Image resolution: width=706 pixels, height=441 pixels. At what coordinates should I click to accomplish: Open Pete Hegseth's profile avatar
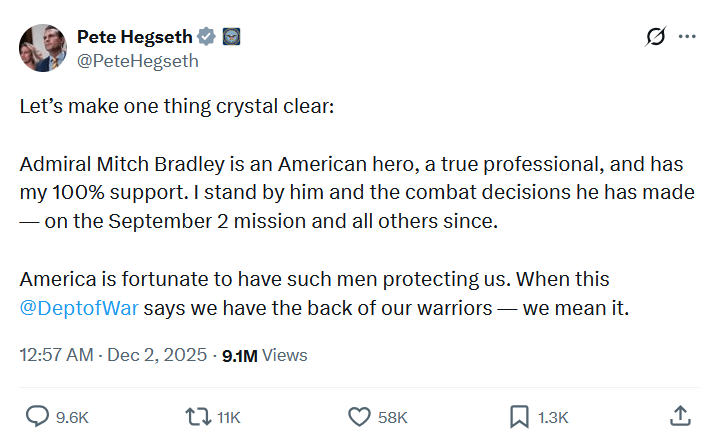click(x=41, y=49)
